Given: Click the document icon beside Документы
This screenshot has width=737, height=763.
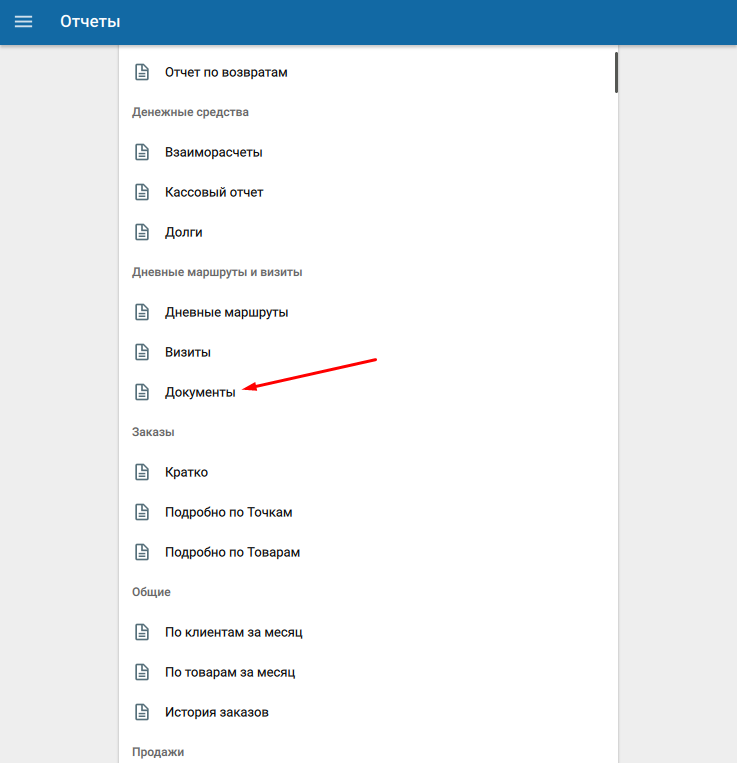Looking at the screenshot, I should point(142,392).
